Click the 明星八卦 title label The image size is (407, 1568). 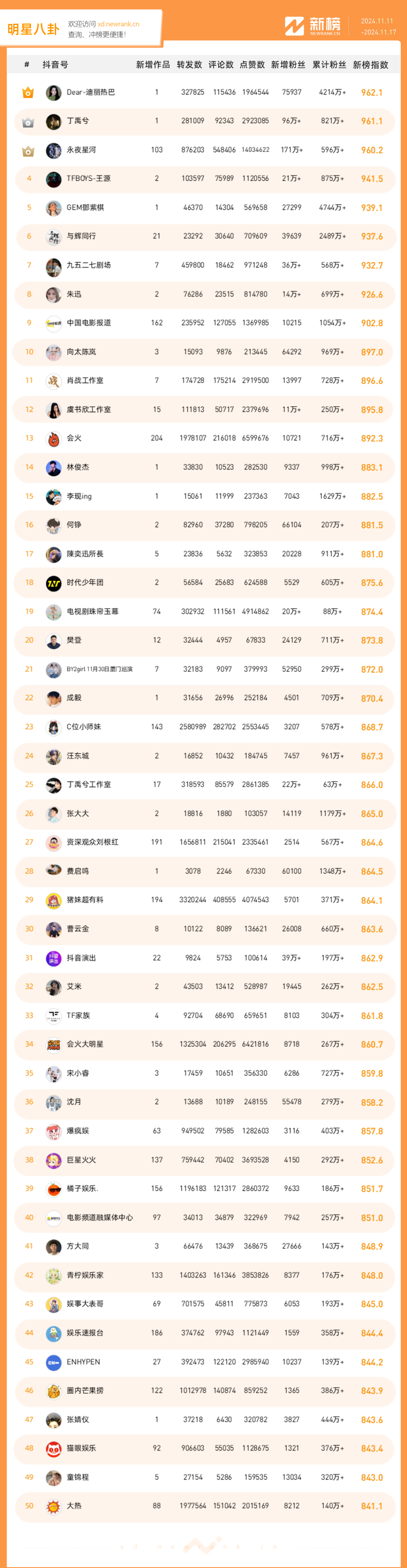[x=34, y=29]
